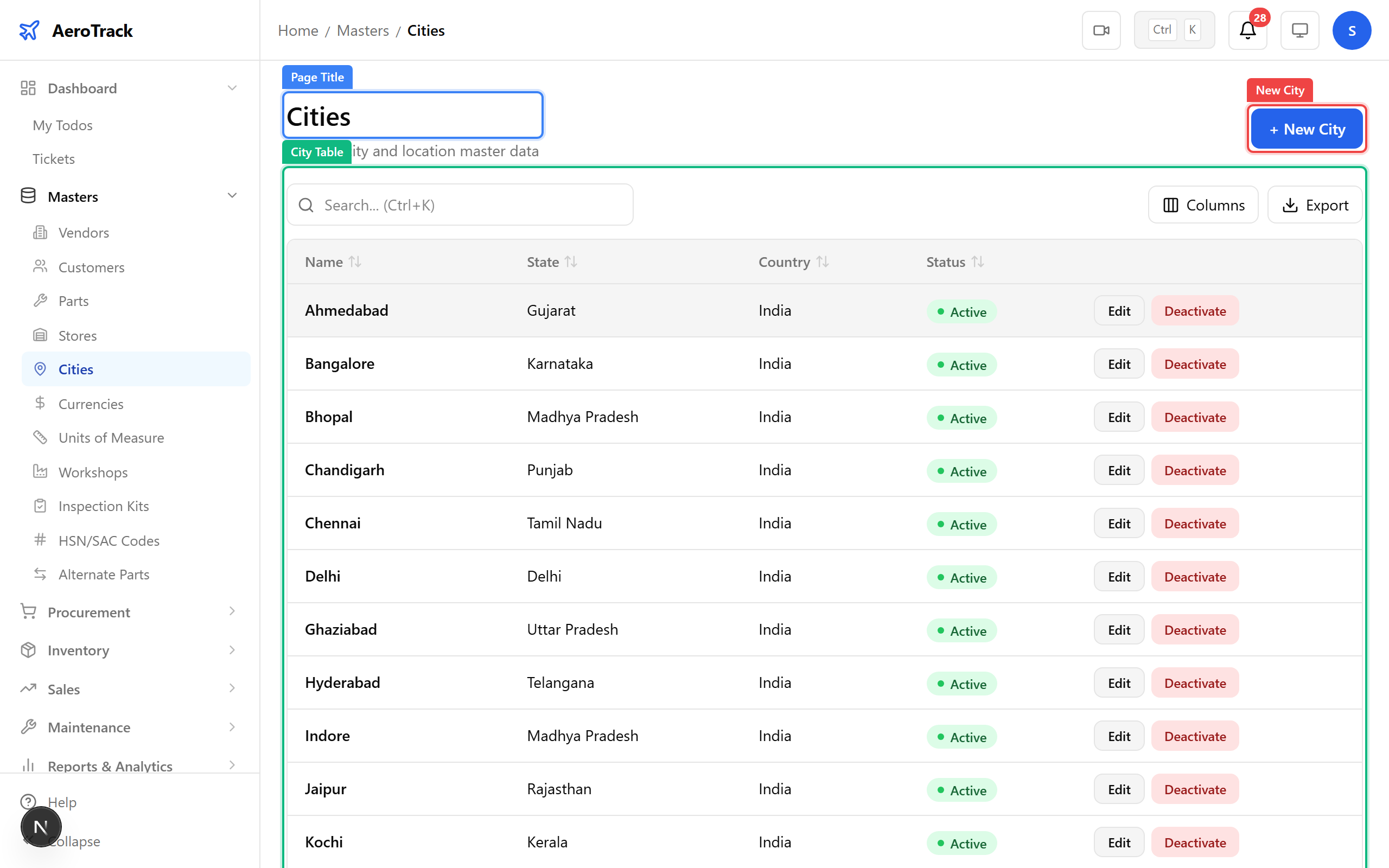Deactivate the Delhi city entry

(x=1194, y=576)
